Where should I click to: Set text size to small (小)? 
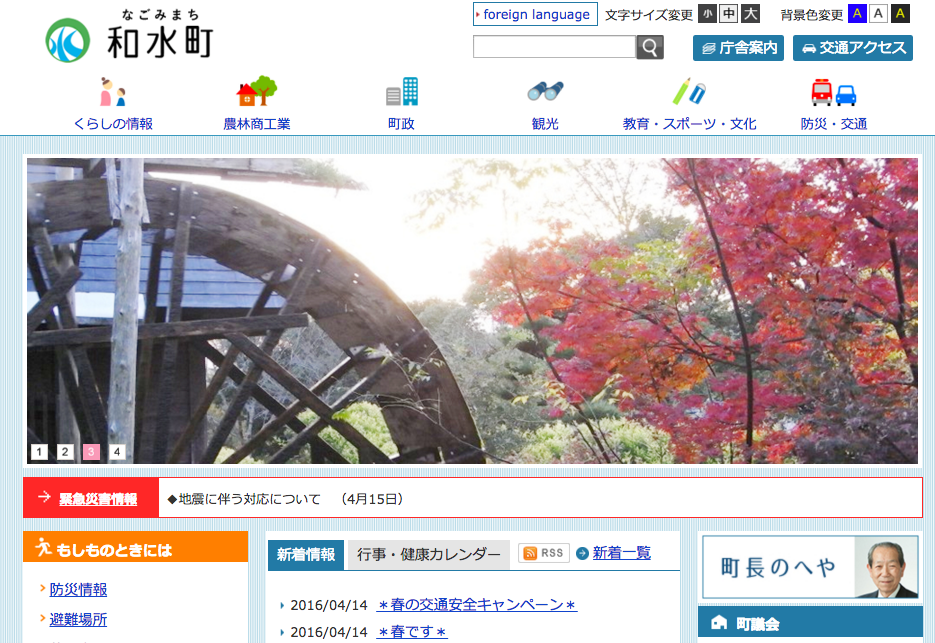[x=707, y=13]
